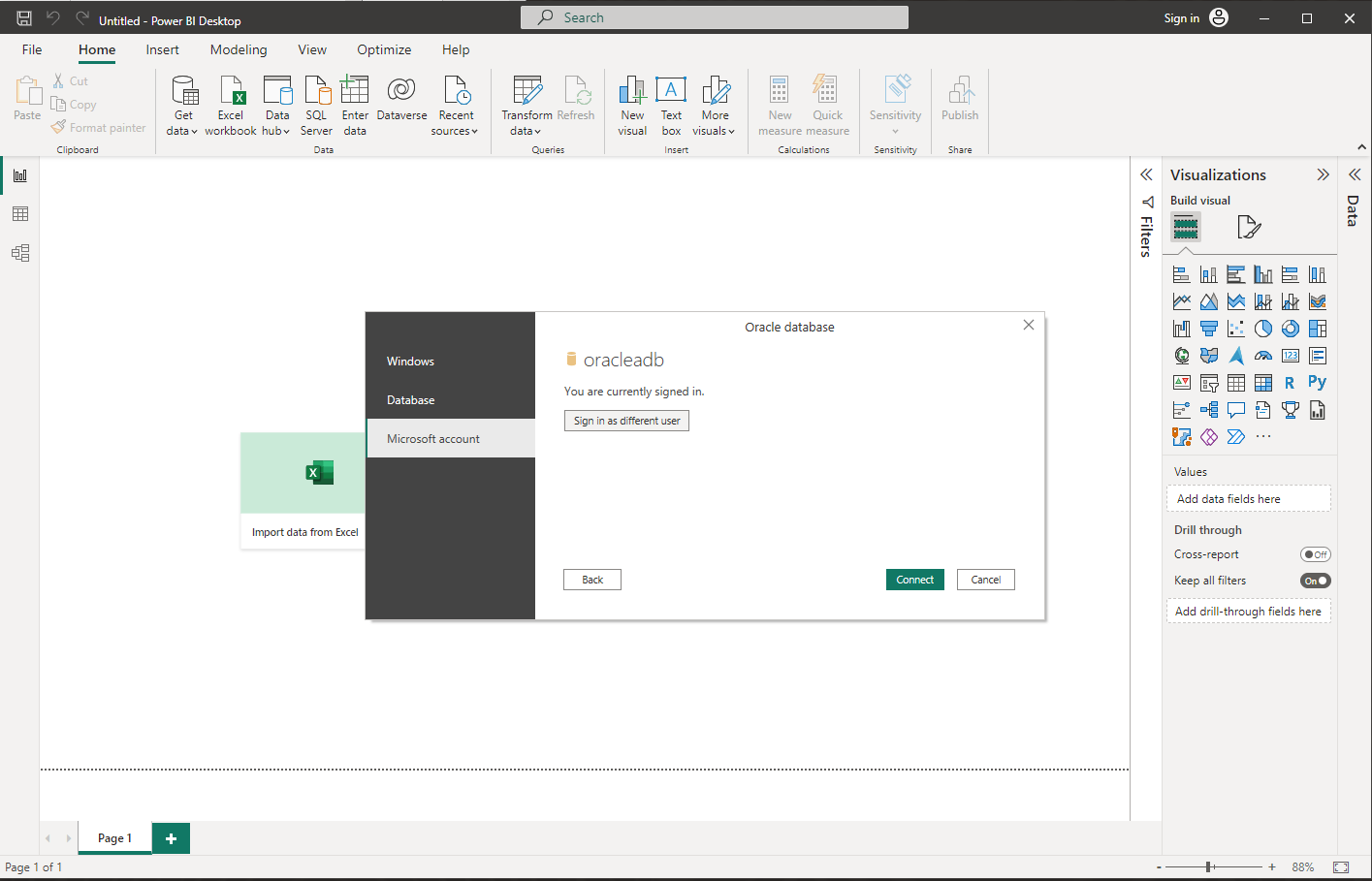1372x881 pixels.
Task: Select the R script visual icon
Action: [x=1290, y=382]
